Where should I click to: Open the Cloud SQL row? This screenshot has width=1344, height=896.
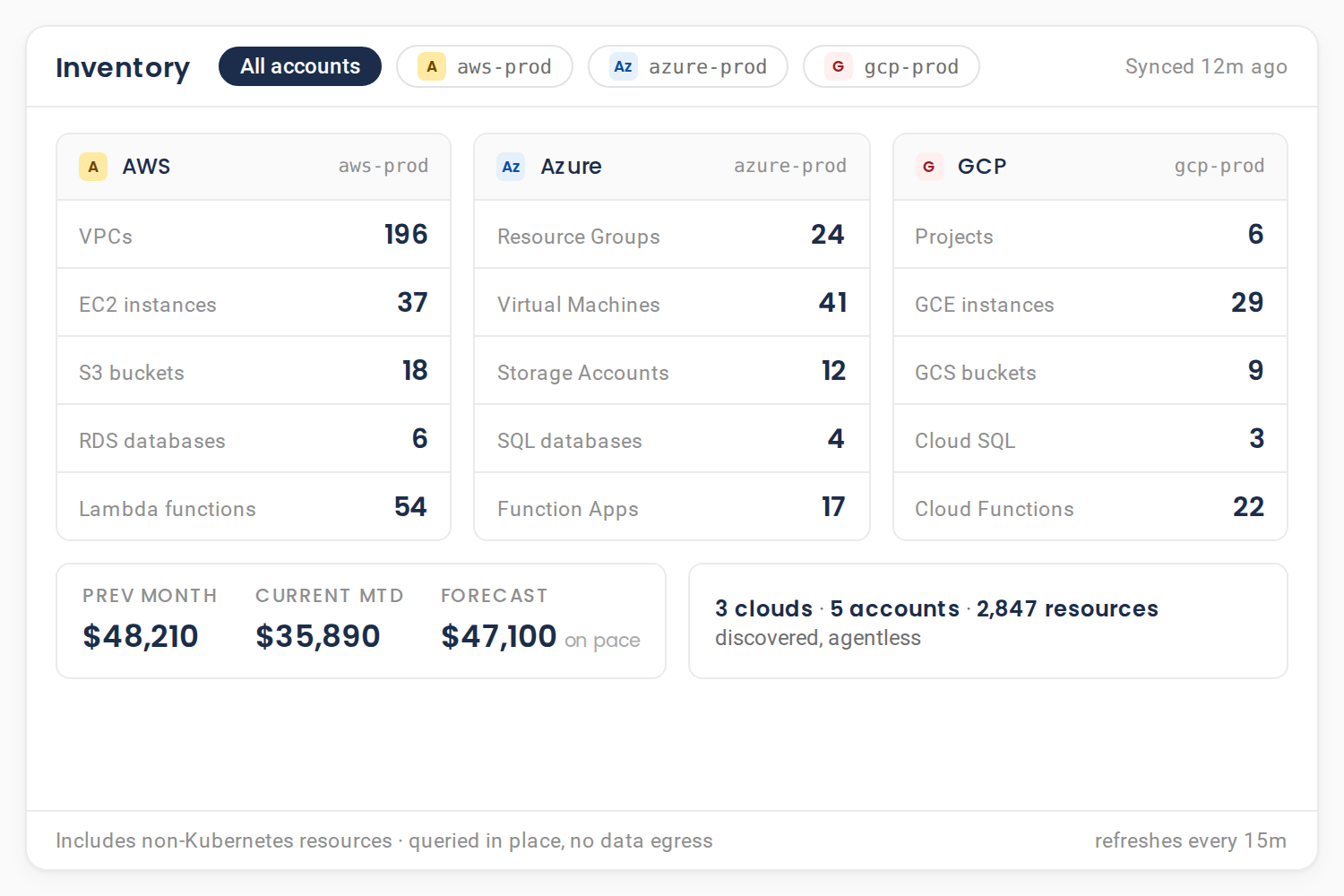(1090, 439)
